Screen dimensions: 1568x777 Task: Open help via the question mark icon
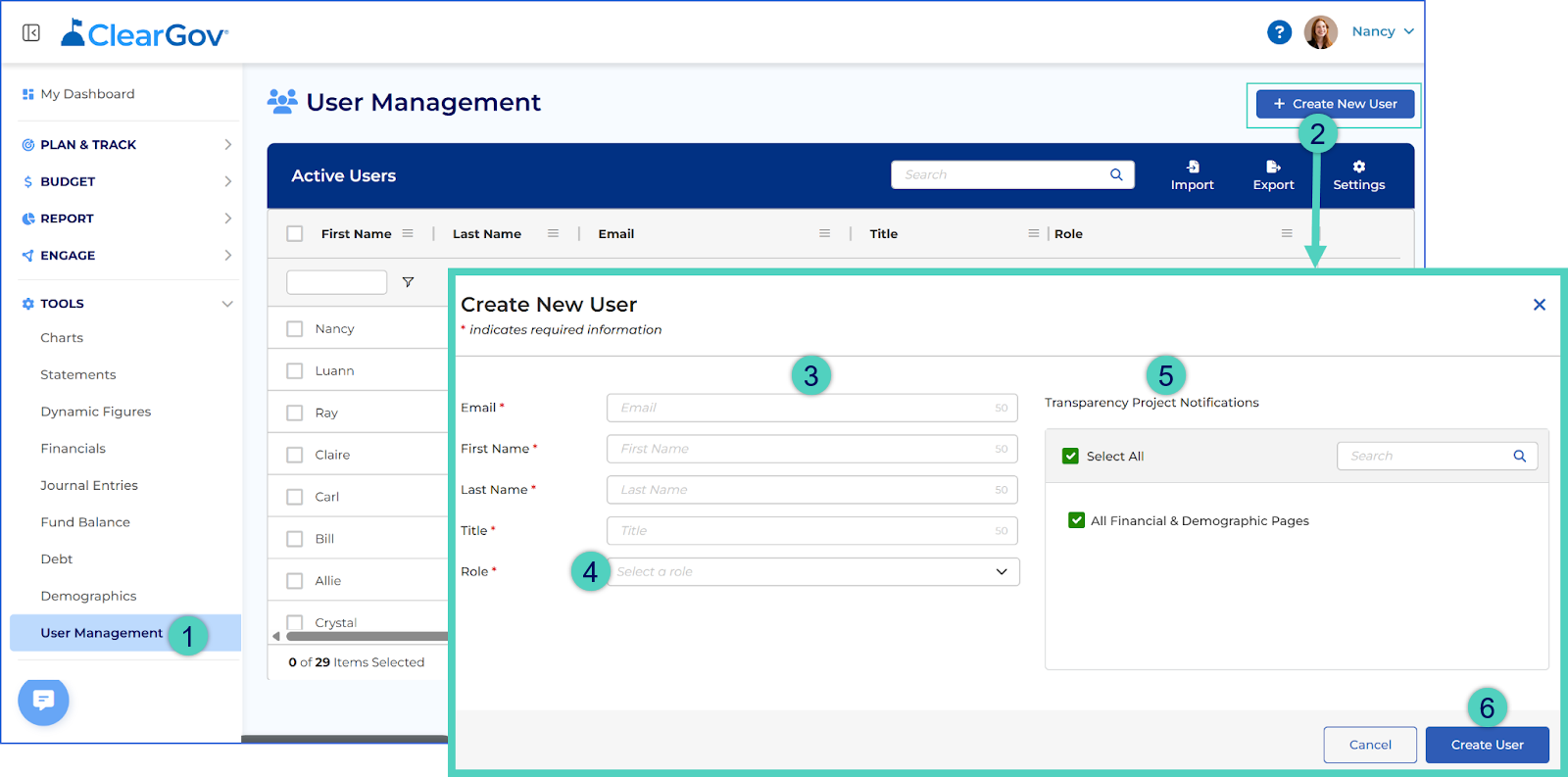click(1279, 32)
